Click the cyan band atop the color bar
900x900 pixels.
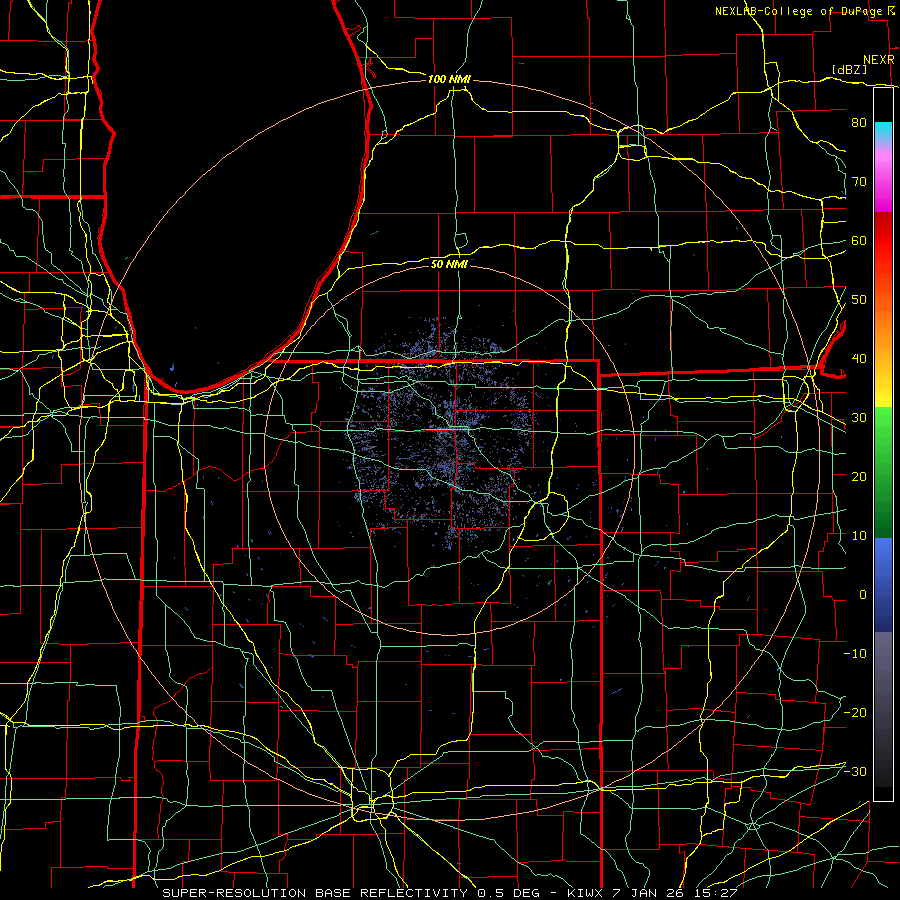(x=883, y=132)
